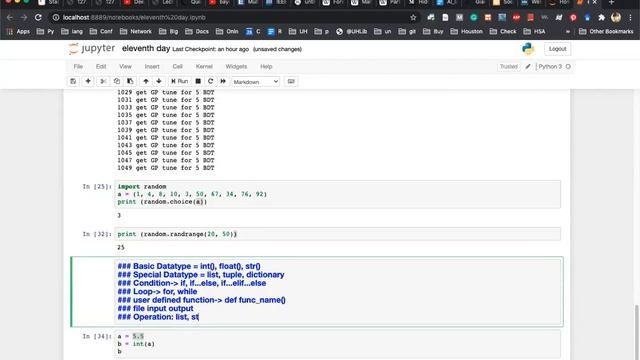
Task: Open the command palette keyboard icon
Action: click(291, 81)
